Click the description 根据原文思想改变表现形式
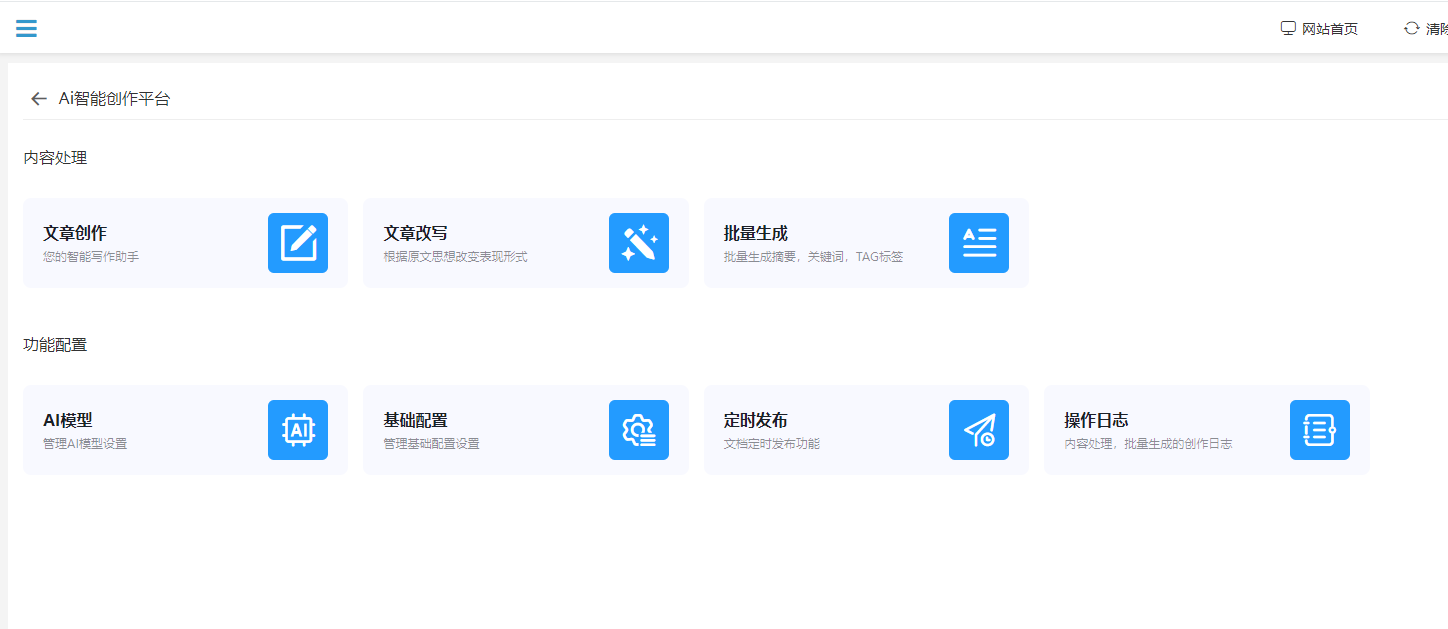This screenshot has height=629, width=1448. (456, 257)
